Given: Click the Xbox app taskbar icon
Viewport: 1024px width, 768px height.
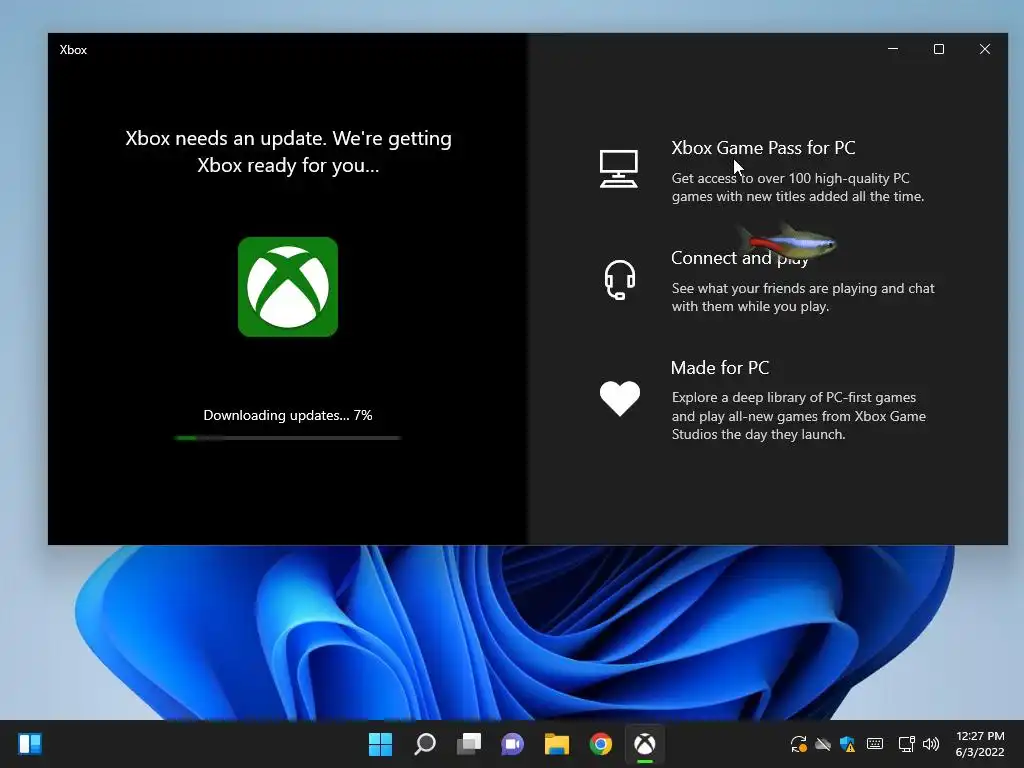Looking at the screenshot, I should [x=645, y=744].
